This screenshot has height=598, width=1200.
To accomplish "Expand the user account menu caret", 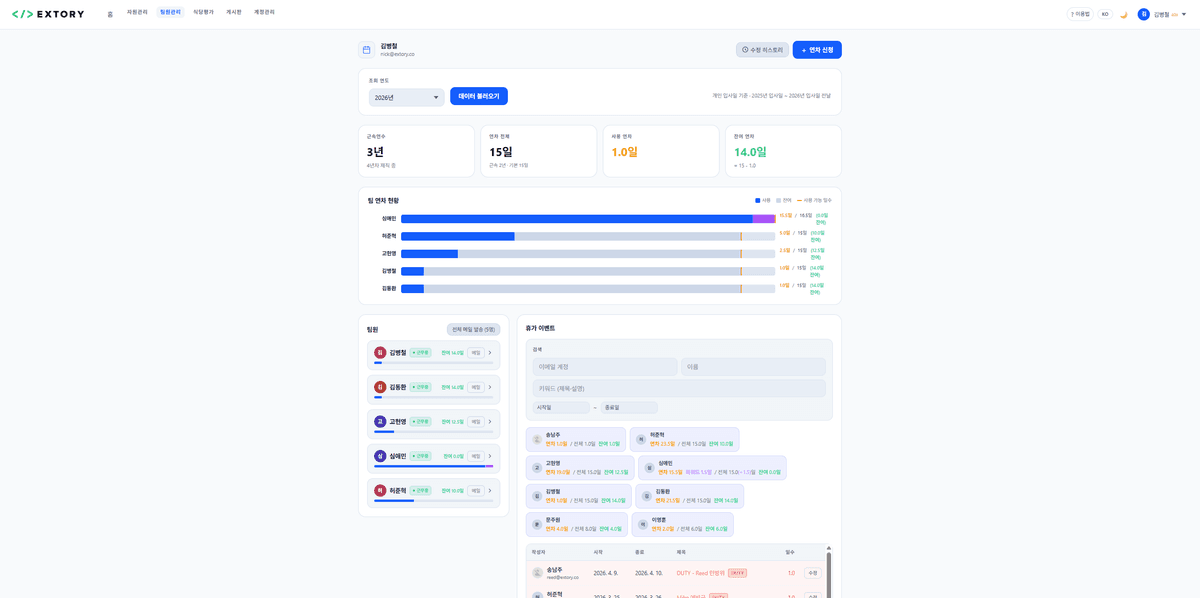I will [1184, 14].
